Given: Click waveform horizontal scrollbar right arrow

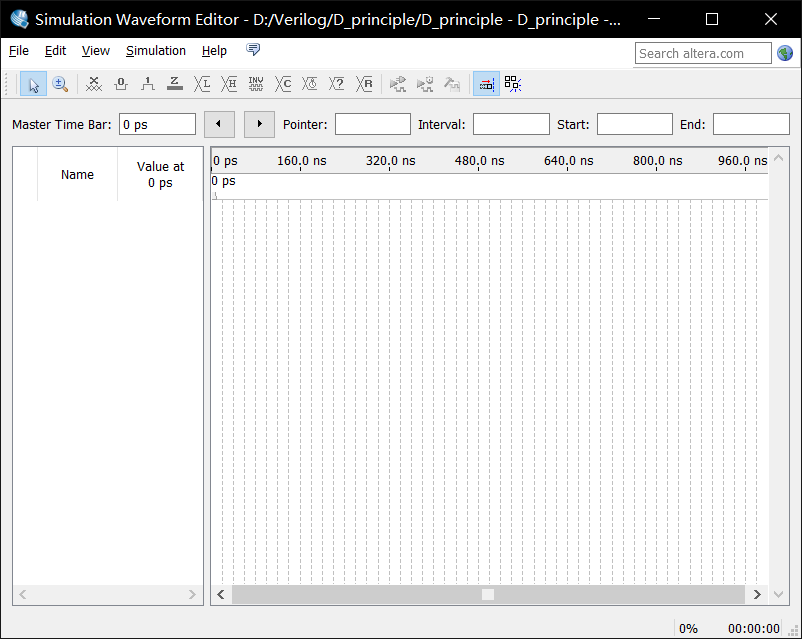Looking at the screenshot, I should (757, 594).
